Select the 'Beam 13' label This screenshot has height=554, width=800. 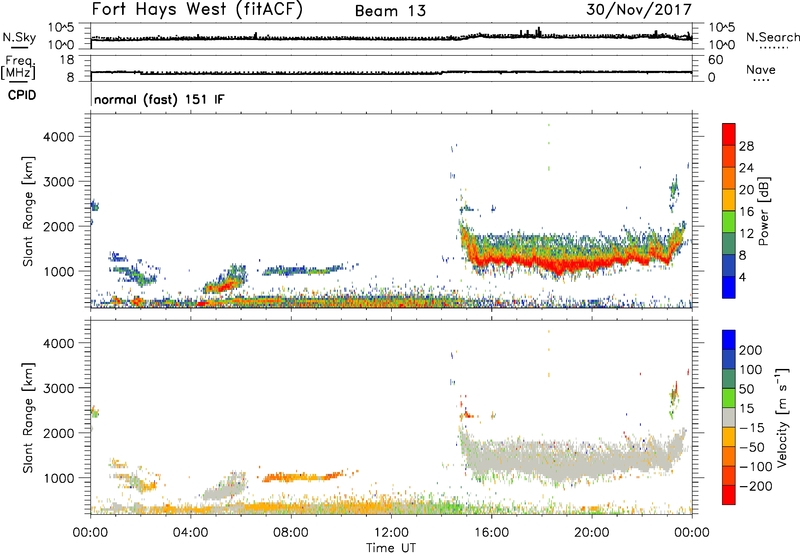coord(390,11)
